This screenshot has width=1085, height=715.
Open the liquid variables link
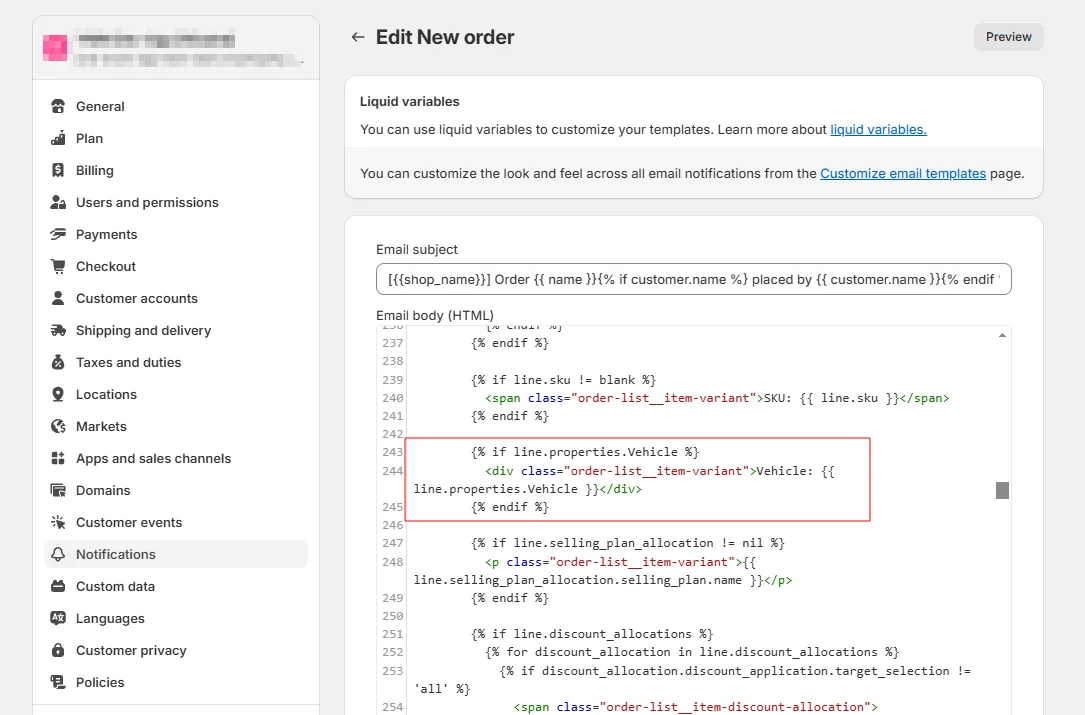coord(878,129)
